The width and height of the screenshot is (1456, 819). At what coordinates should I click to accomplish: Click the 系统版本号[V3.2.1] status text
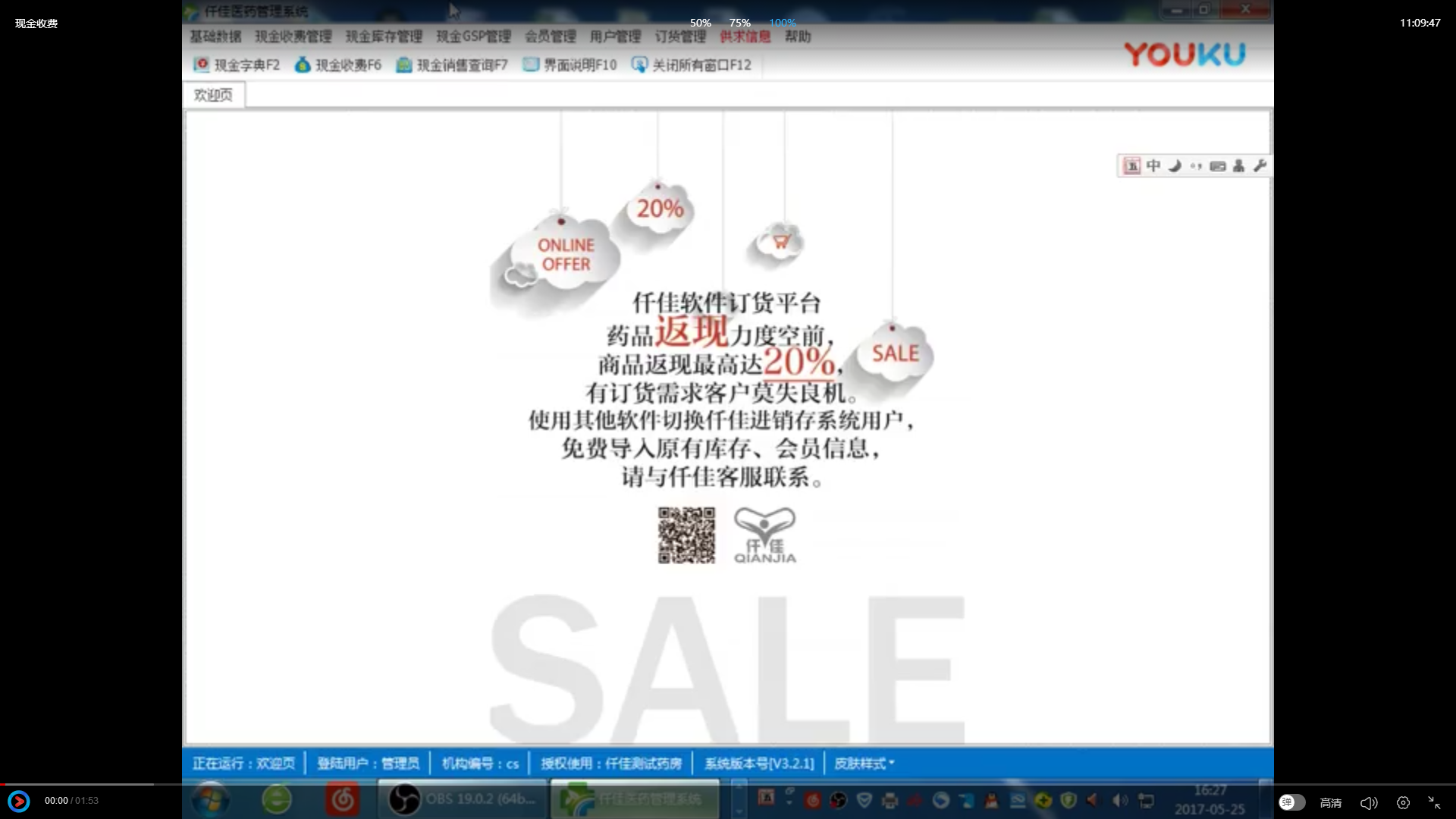(x=759, y=764)
